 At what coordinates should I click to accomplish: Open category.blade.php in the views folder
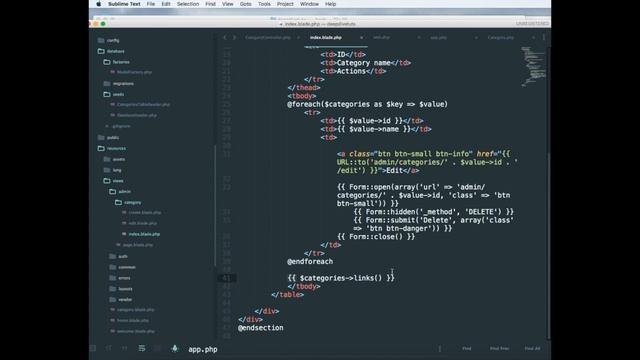tap(136, 310)
